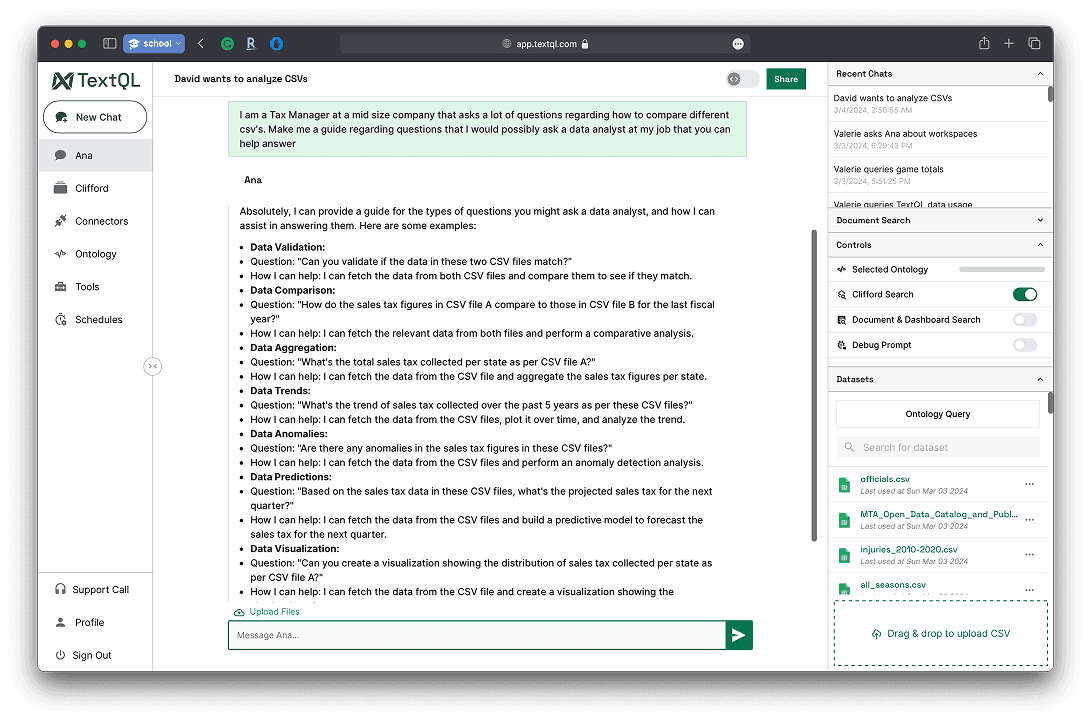
Task: Collapse the Recent Chats section
Action: [1040, 74]
